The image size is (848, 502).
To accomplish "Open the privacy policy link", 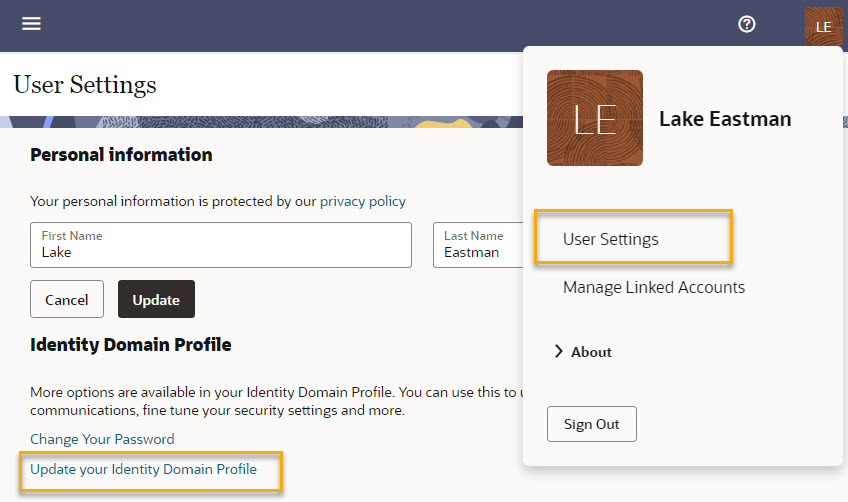I will click(362, 201).
